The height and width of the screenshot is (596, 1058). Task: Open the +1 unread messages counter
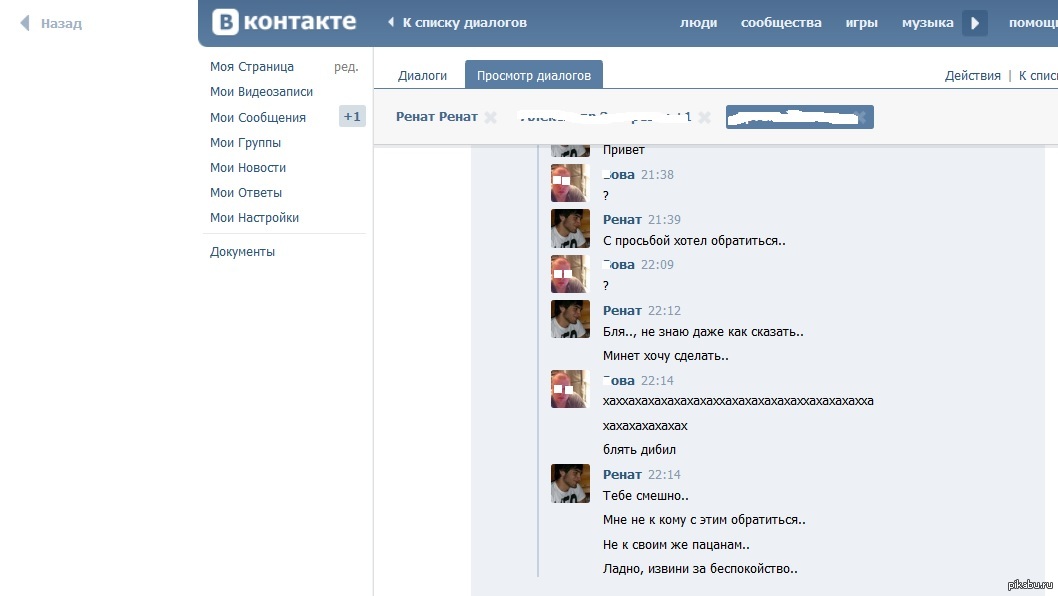click(x=352, y=117)
